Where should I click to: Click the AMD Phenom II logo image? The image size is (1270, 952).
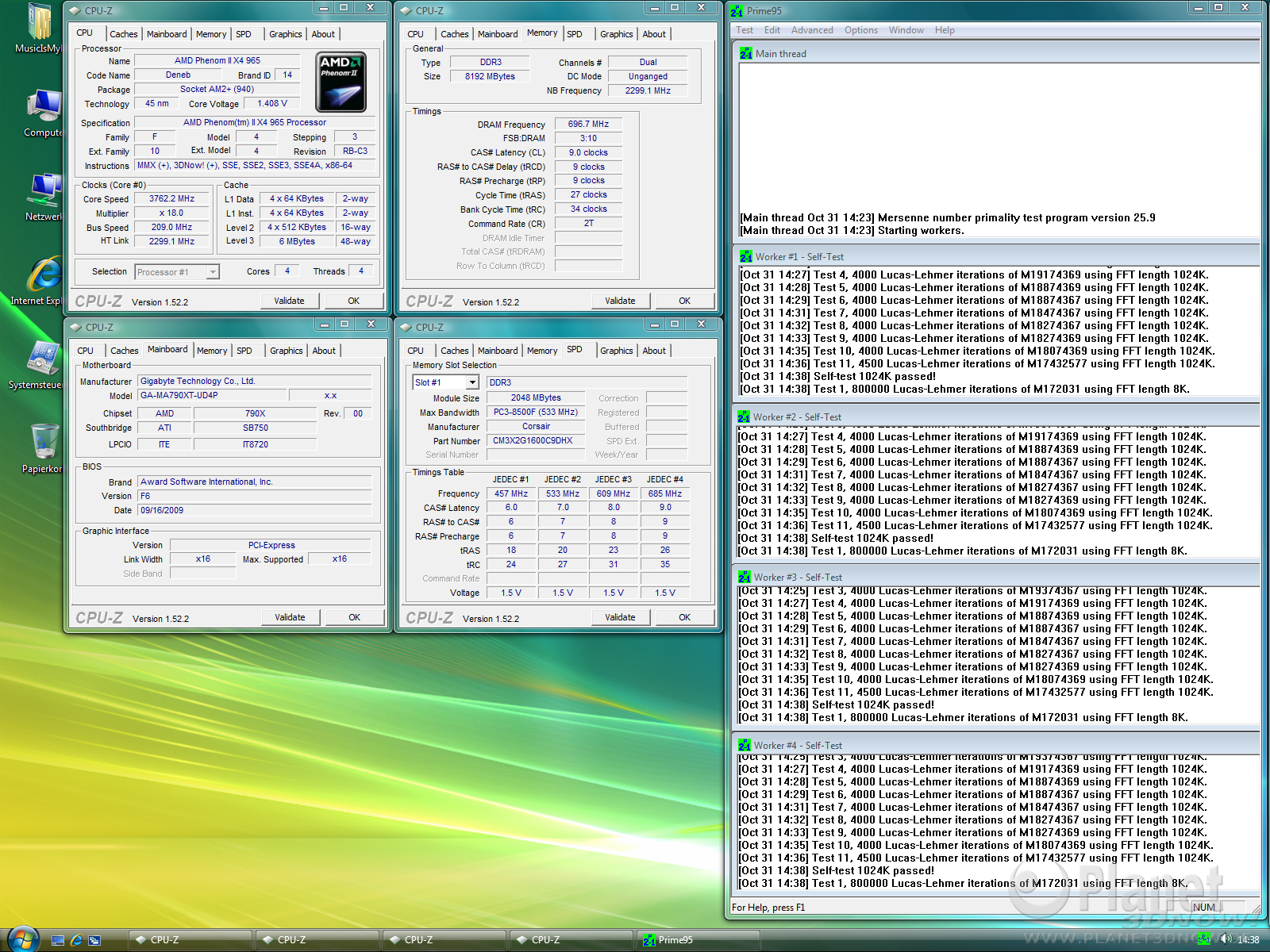(341, 82)
